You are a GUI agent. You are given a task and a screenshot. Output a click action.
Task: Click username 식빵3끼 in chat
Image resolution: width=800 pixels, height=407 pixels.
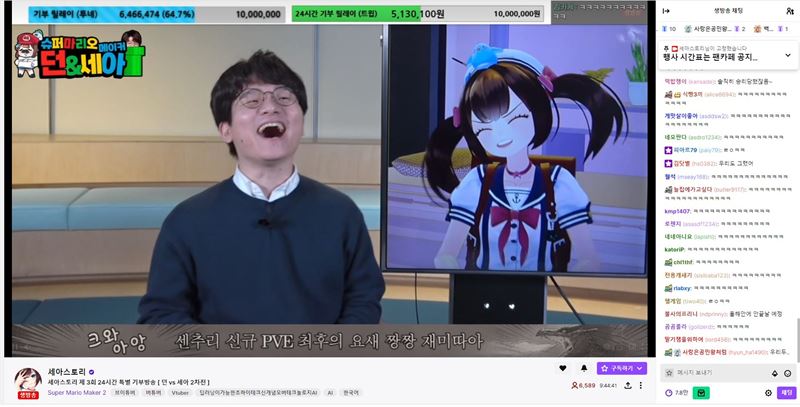(x=692, y=94)
